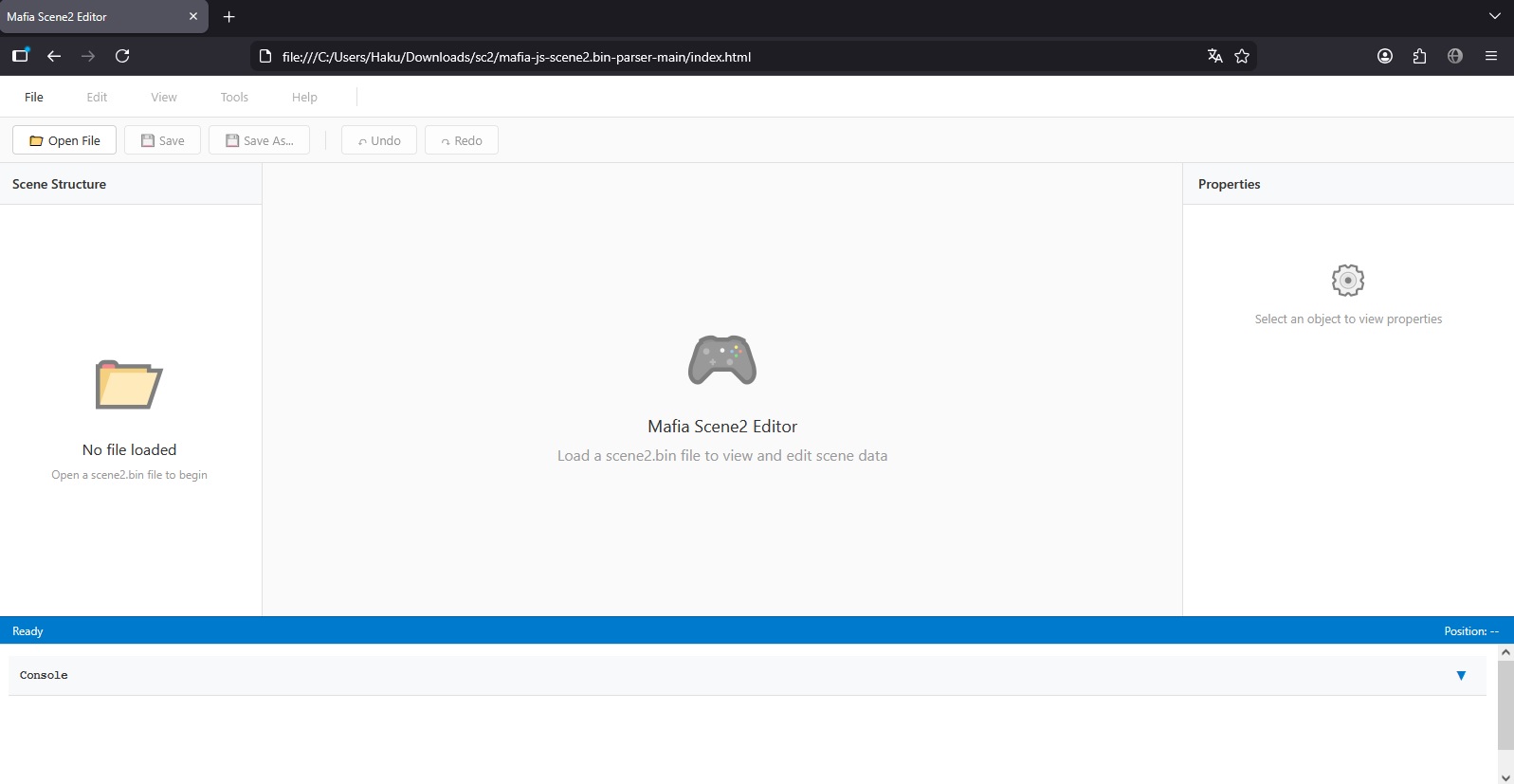Click Save As in the toolbar
Viewport: 1514px width, 784px height.
point(259,140)
